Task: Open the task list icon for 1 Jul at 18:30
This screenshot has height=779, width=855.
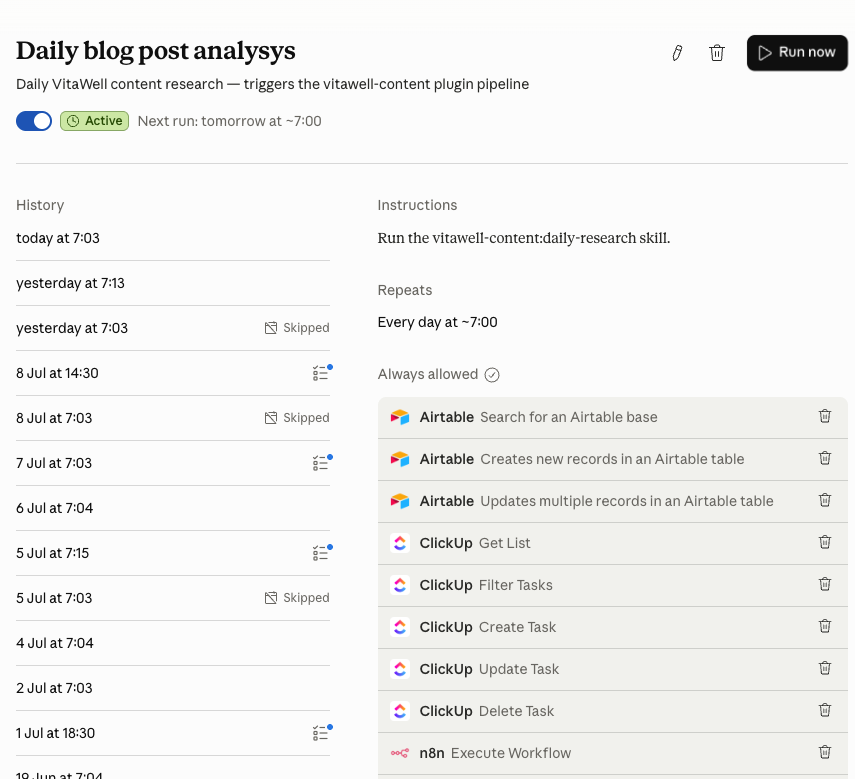Action: coord(322,733)
